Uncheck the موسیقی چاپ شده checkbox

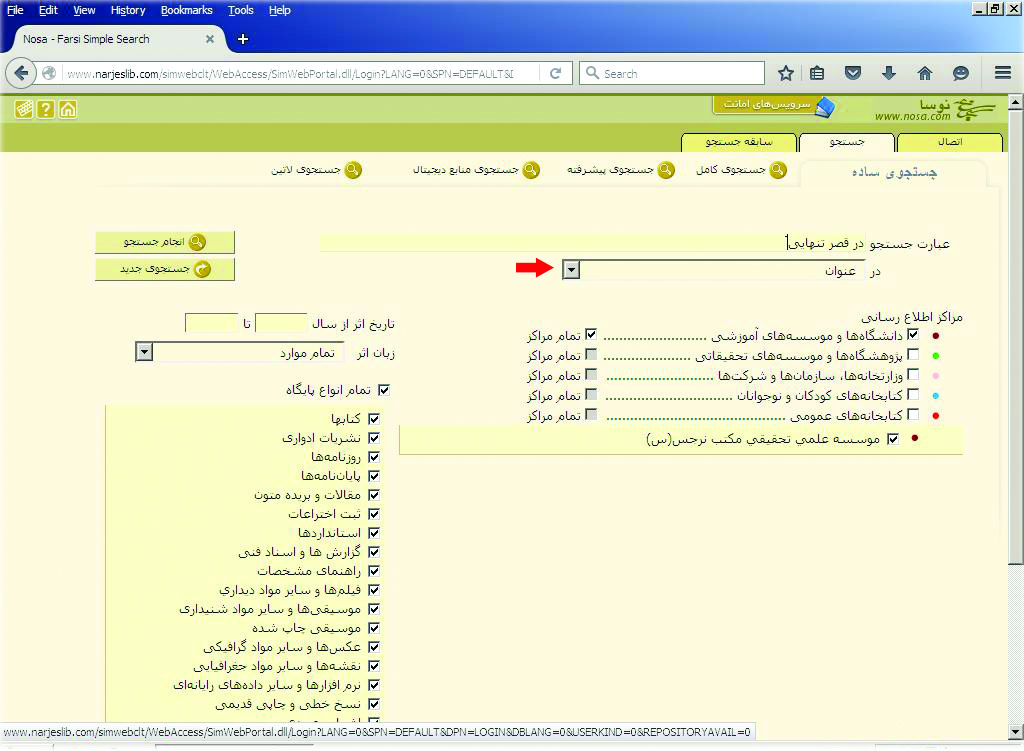(374, 628)
